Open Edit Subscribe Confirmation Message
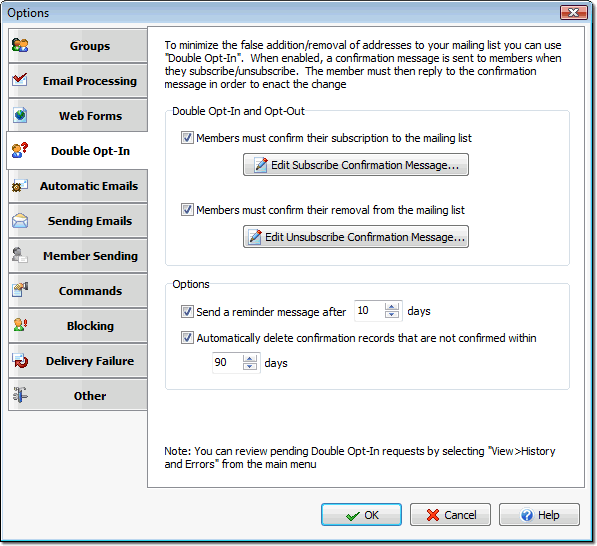Viewport: 597px width, 546px height. (356, 164)
